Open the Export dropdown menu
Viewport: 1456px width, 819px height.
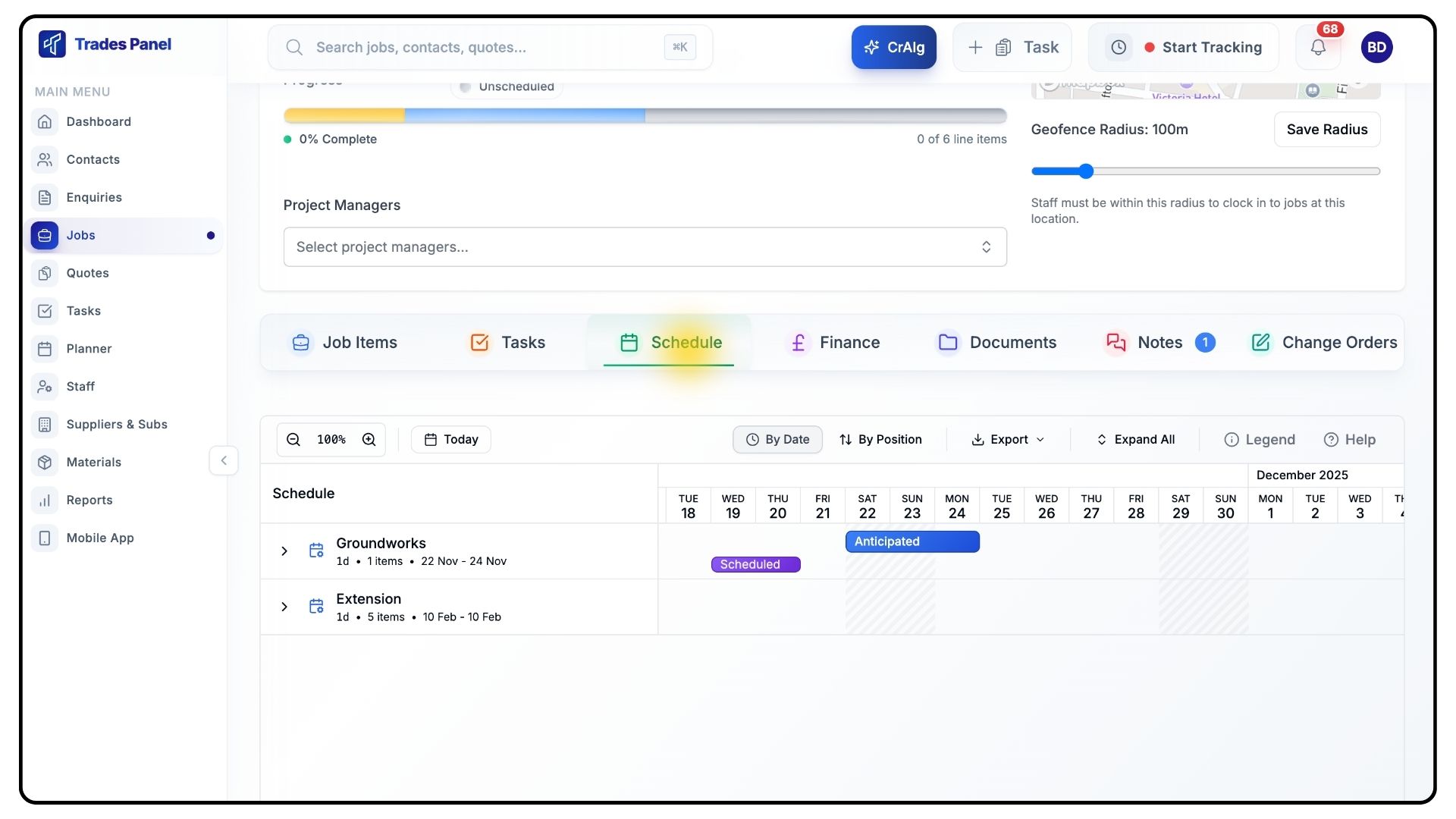click(1008, 440)
